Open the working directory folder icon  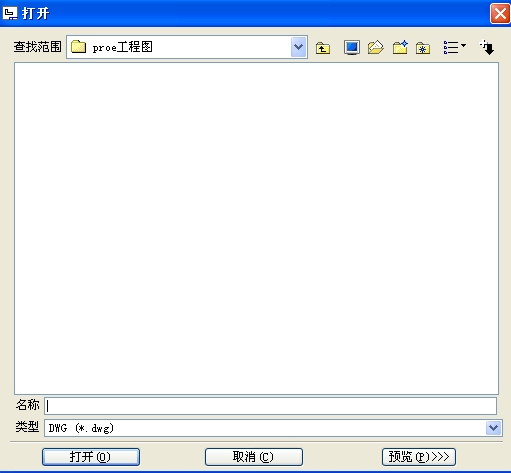(376, 47)
